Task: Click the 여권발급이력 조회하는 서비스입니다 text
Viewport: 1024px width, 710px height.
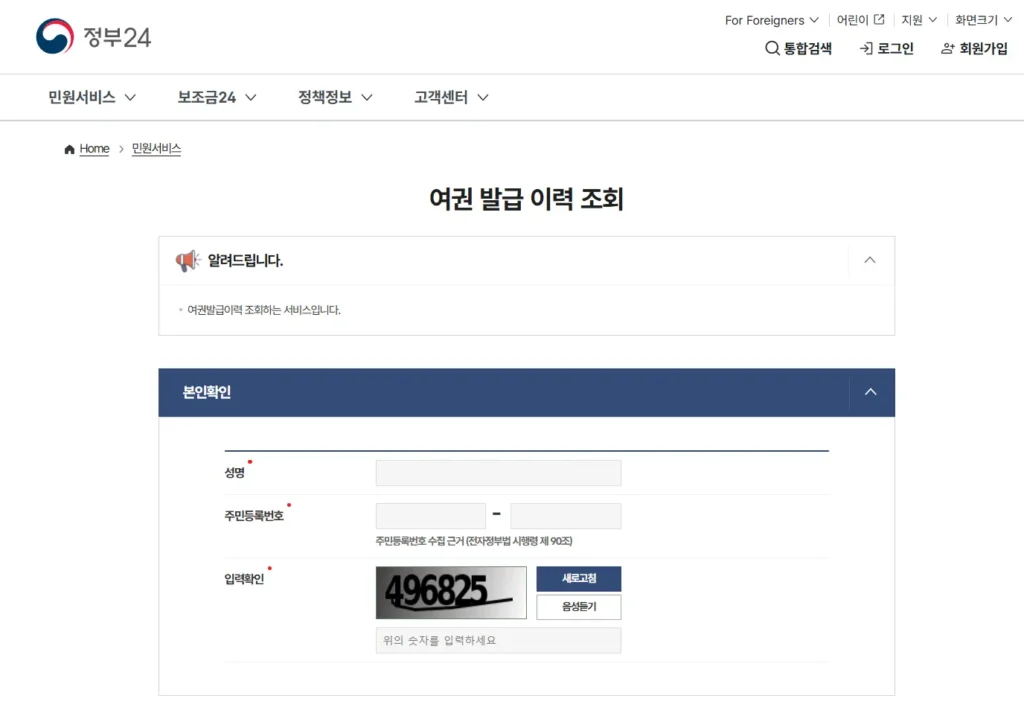Action: click(x=264, y=310)
